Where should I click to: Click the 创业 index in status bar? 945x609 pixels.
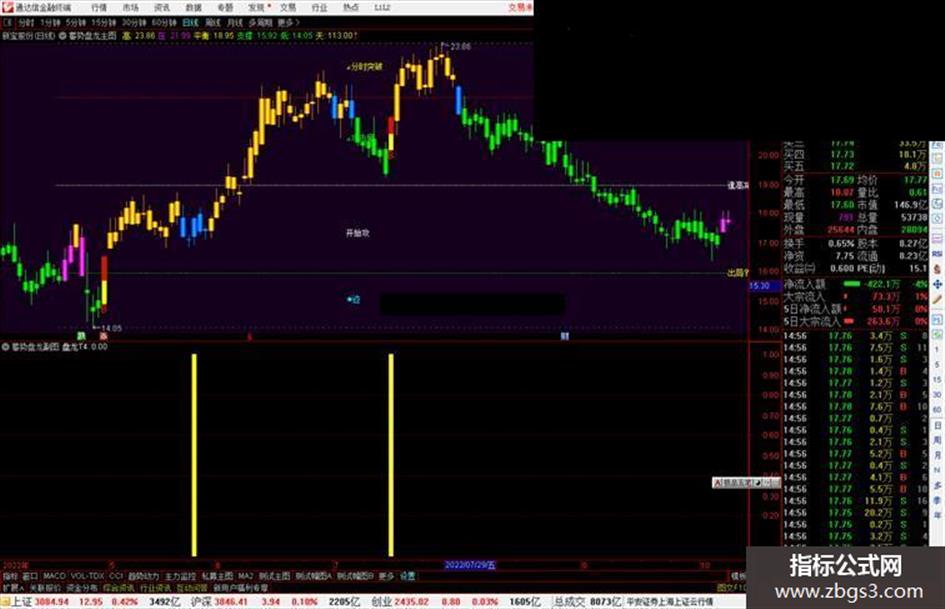pyautogui.click(x=381, y=602)
